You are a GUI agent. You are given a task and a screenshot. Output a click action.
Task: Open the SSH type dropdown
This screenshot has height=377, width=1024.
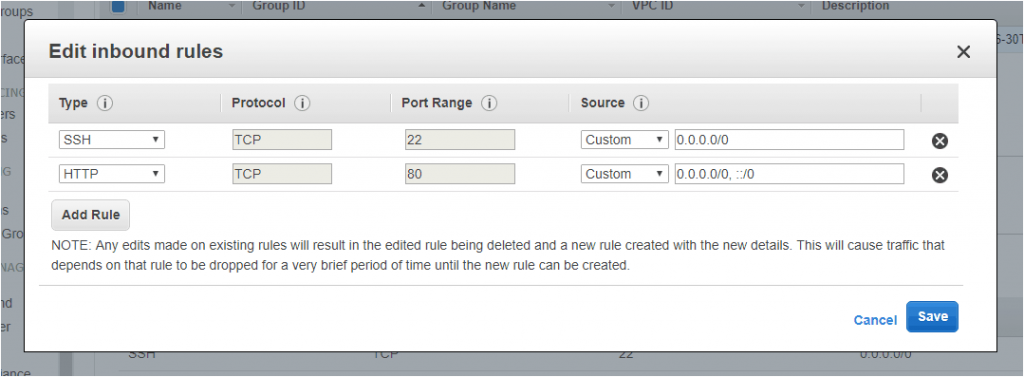[x=112, y=140]
